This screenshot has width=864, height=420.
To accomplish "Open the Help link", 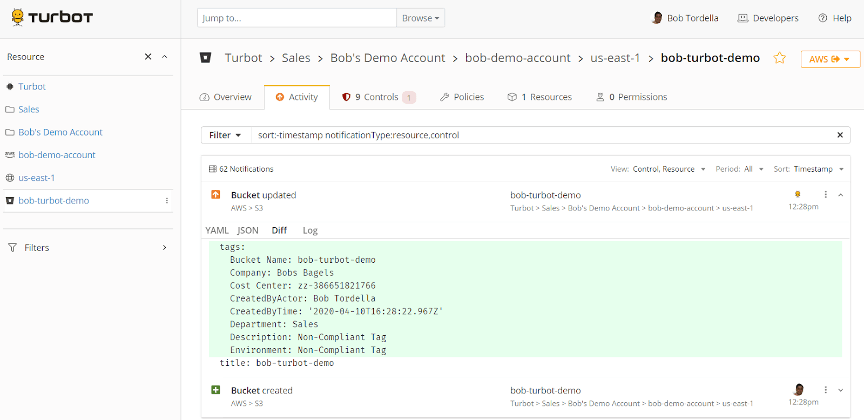I will coord(835,18).
